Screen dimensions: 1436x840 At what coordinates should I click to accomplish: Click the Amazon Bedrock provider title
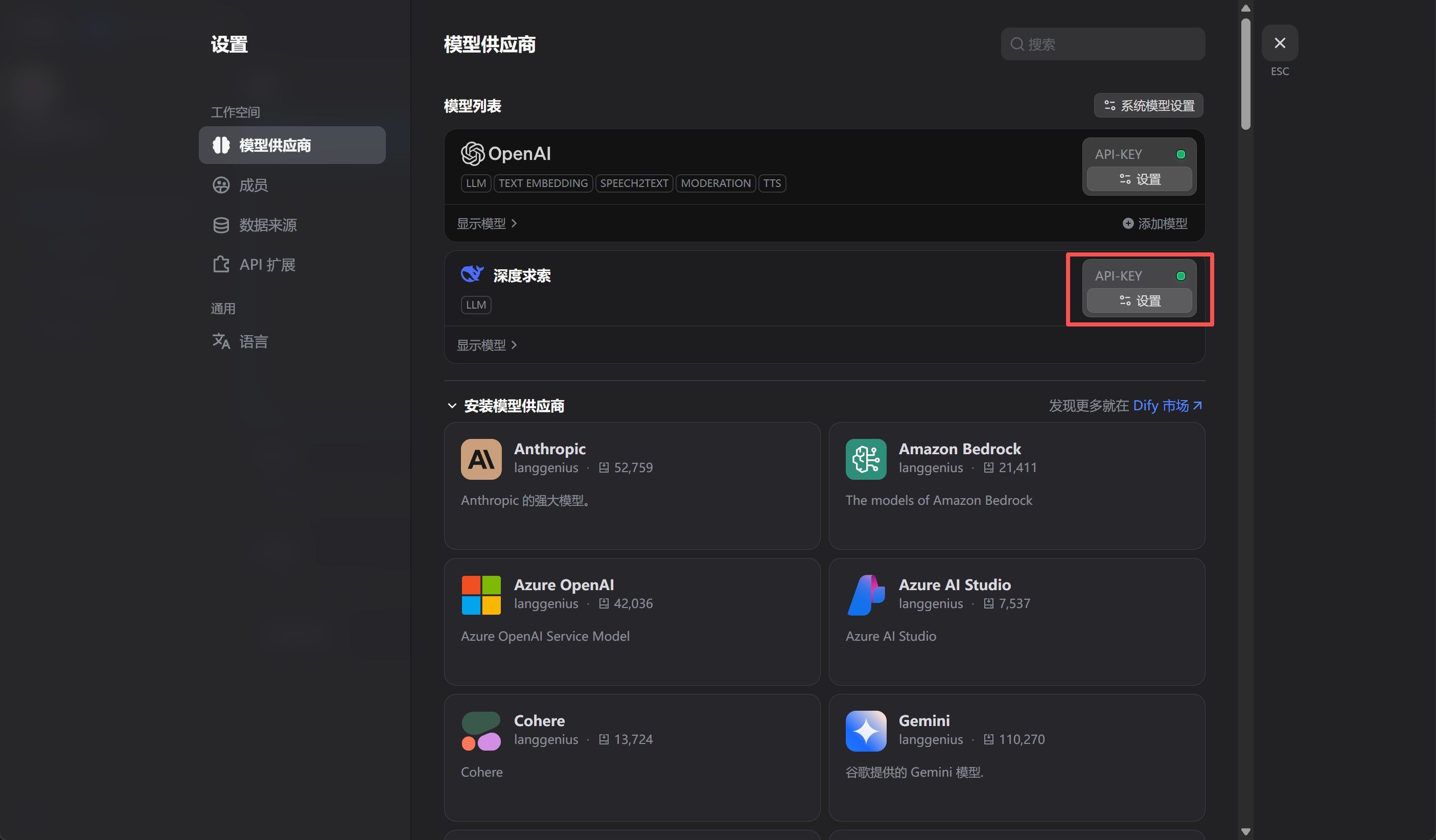[960, 449]
